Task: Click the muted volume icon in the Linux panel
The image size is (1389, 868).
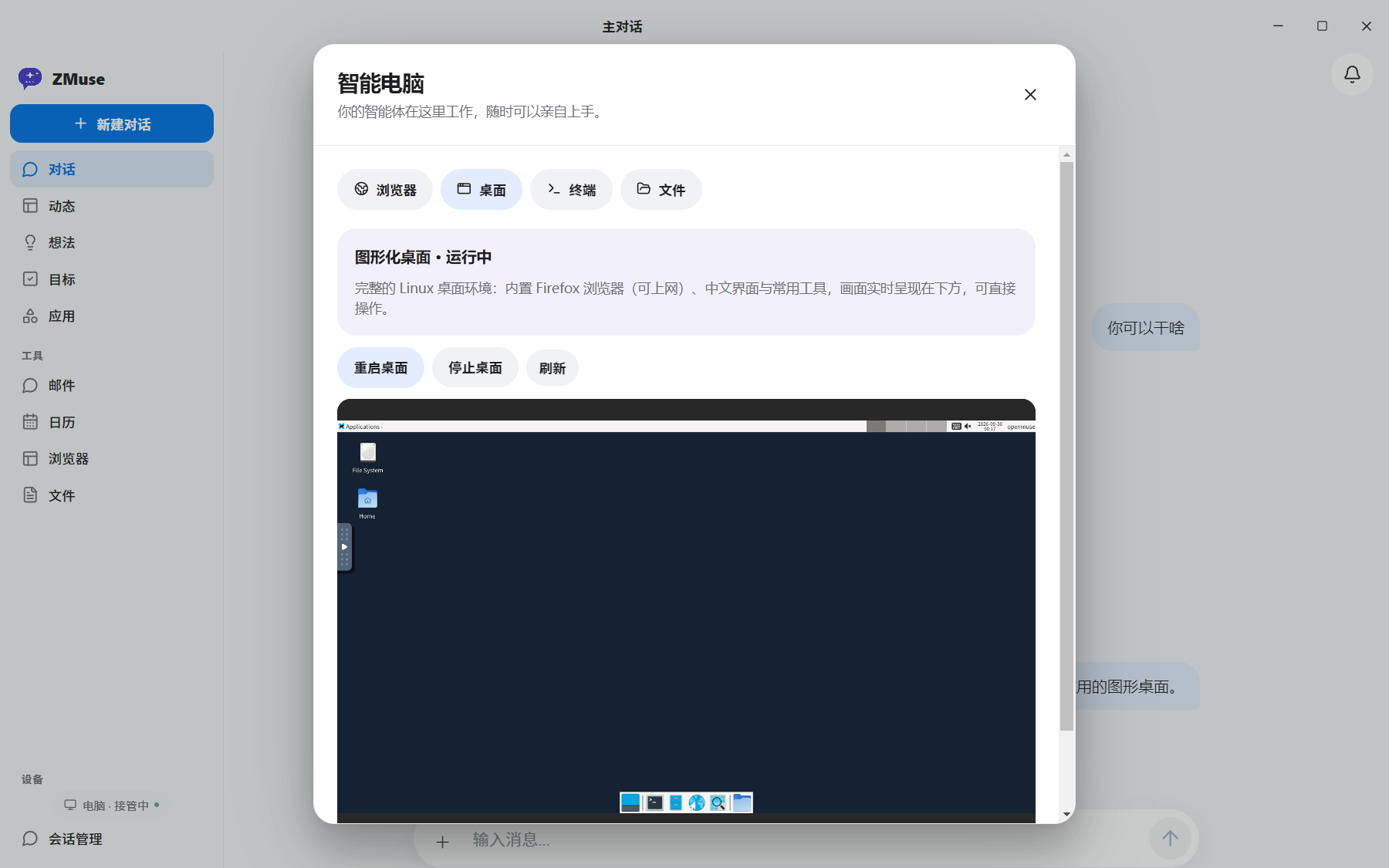Action: click(x=968, y=427)
